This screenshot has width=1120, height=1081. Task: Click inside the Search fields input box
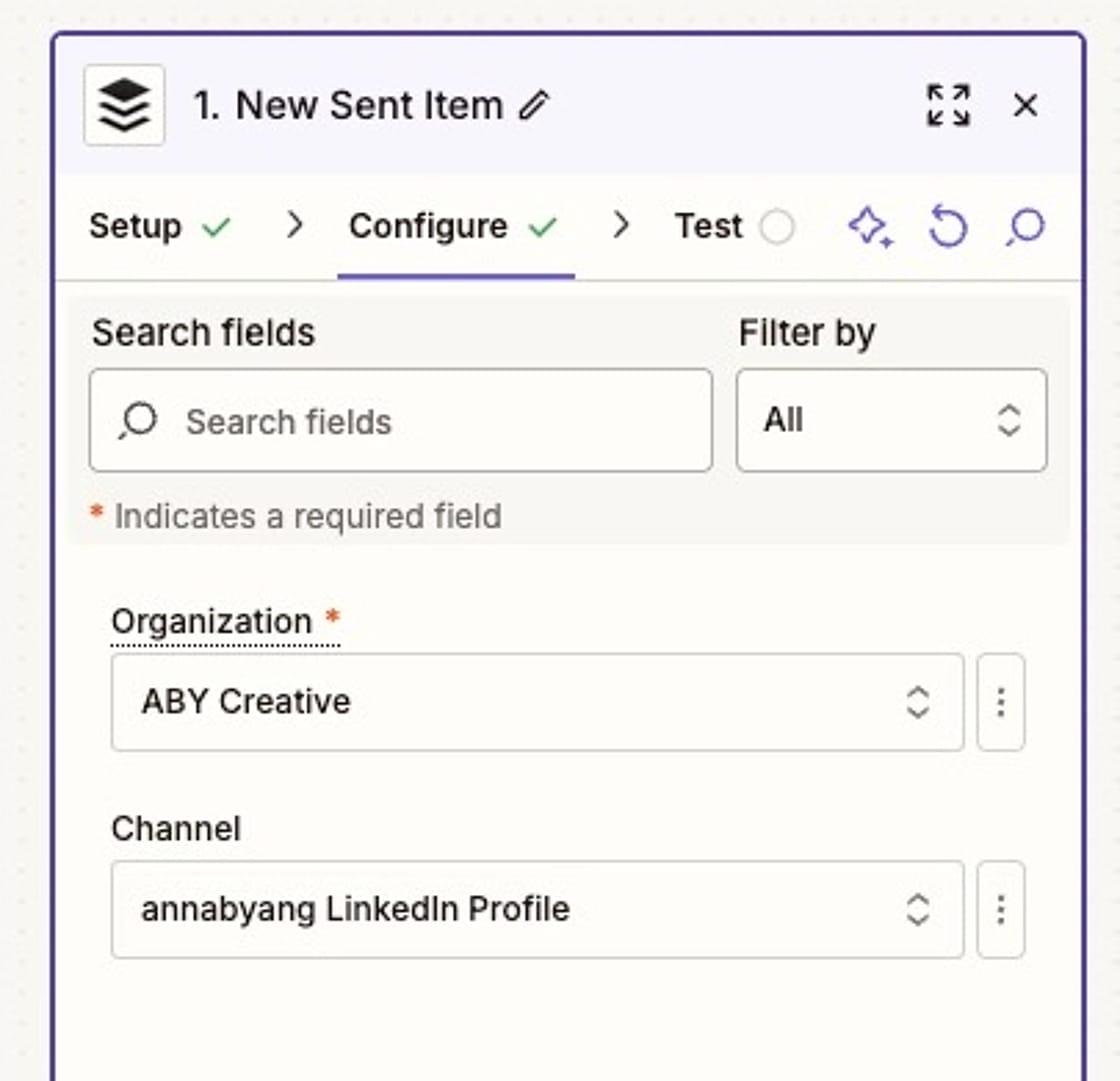(400, 420)
